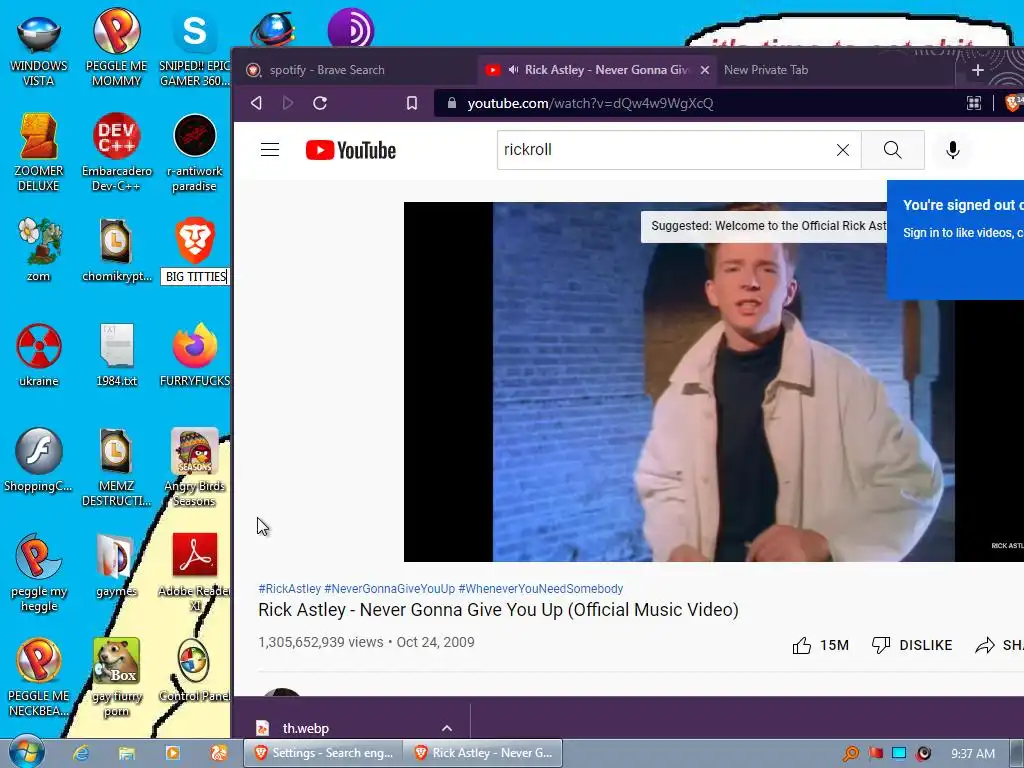Click the Brave back navigation arrow
1024x768 pixels.
coord(256,103)
